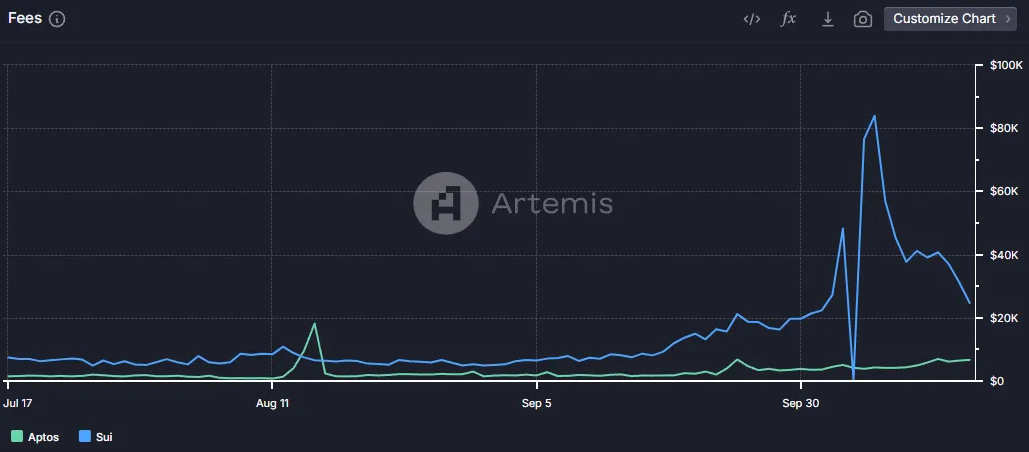This screenshot has width=1029, height=452.
Task: Expand the Customize Chart chevron arrow
Action: pyautogui.click(x=1007, y=19)
